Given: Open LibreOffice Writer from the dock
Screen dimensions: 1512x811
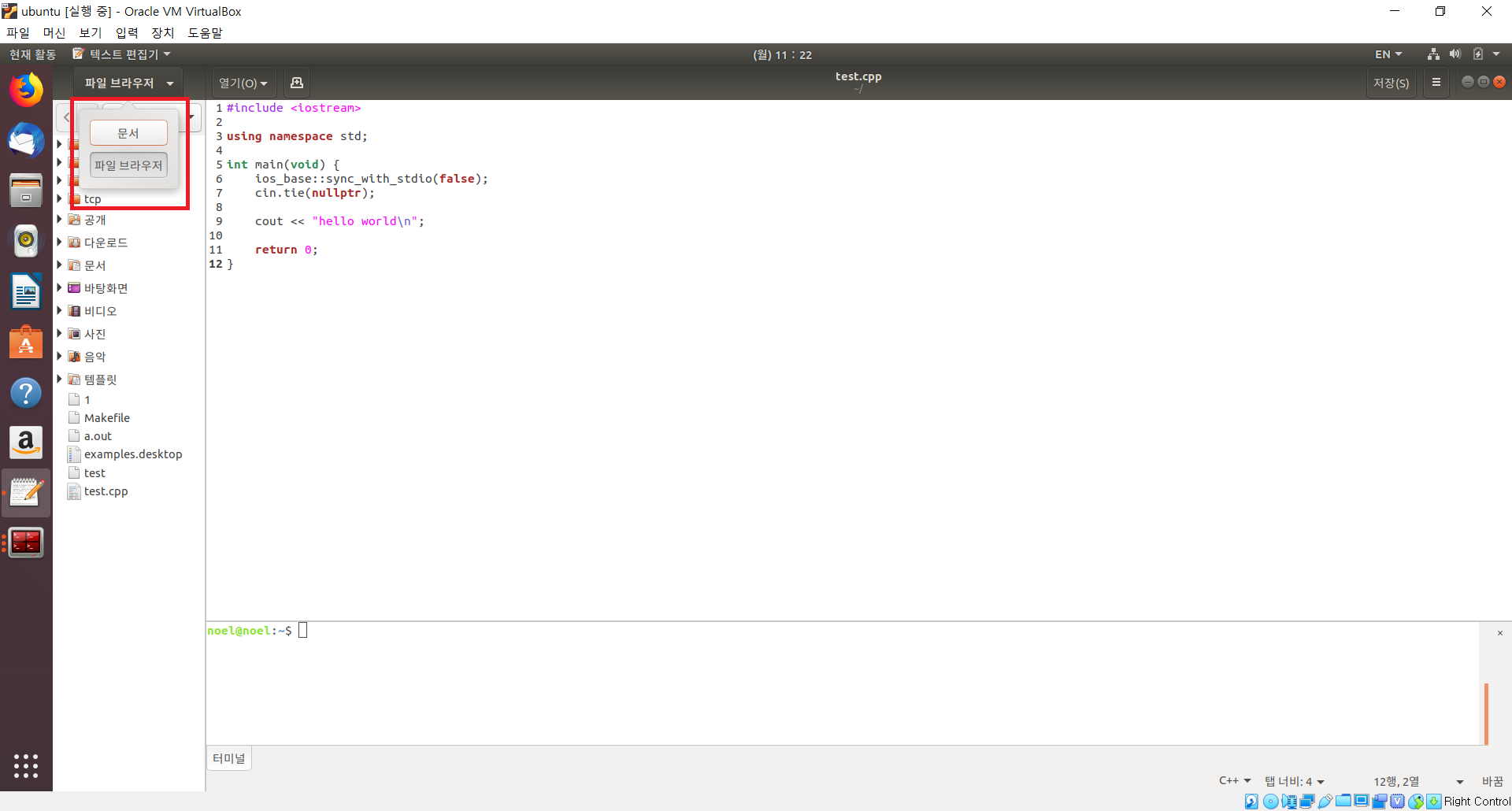Looking at the screenshot, I should tap(26, 291).
